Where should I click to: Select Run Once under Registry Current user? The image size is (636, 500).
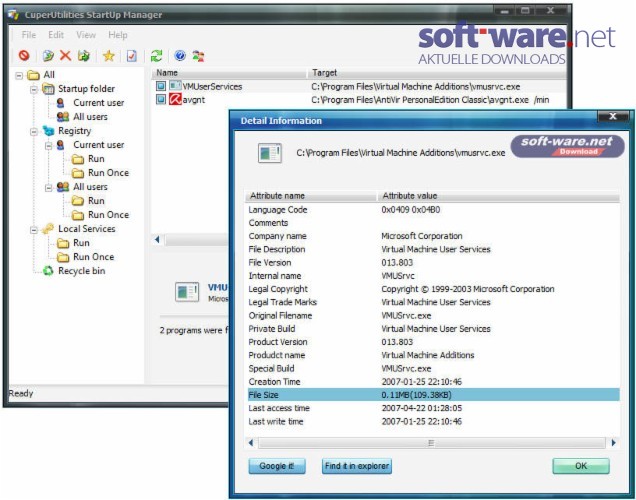coord(108,173)
